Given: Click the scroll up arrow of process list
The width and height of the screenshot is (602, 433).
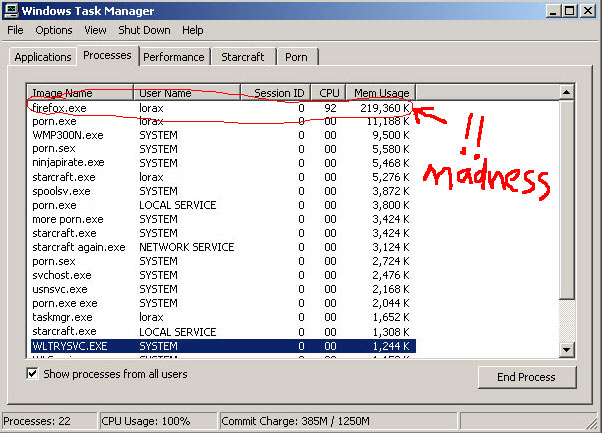Looking at the screenshot, I should 567,92.
